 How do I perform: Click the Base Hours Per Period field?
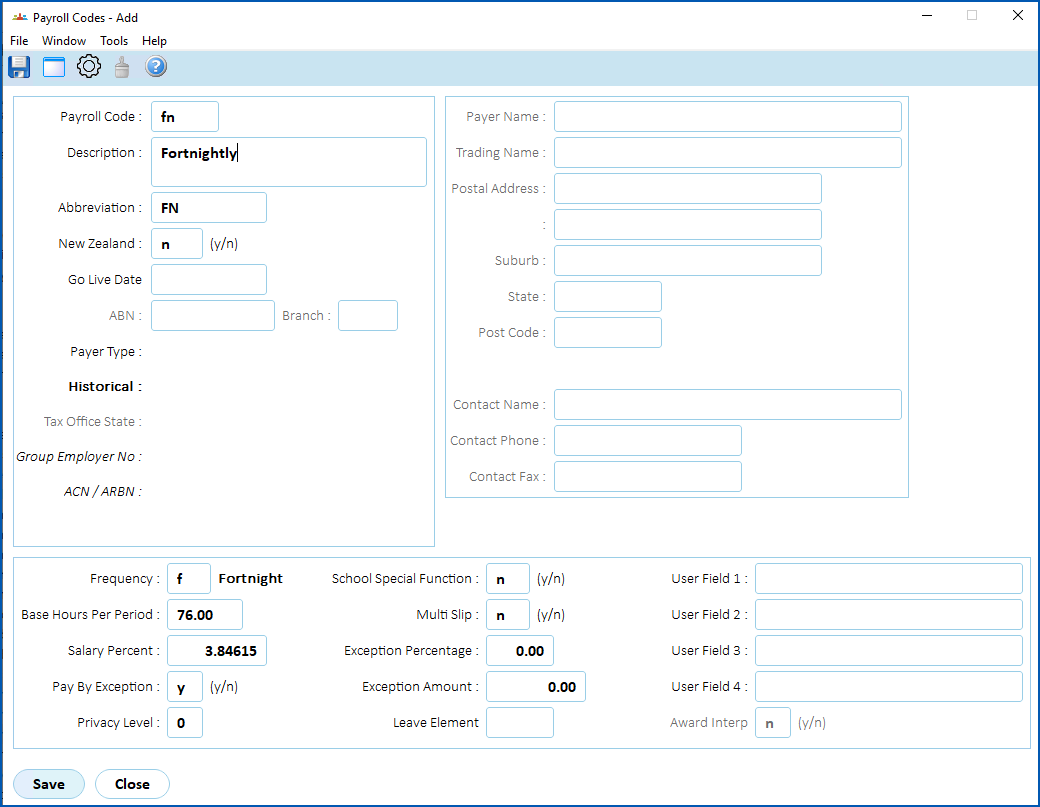pos(205,615)
